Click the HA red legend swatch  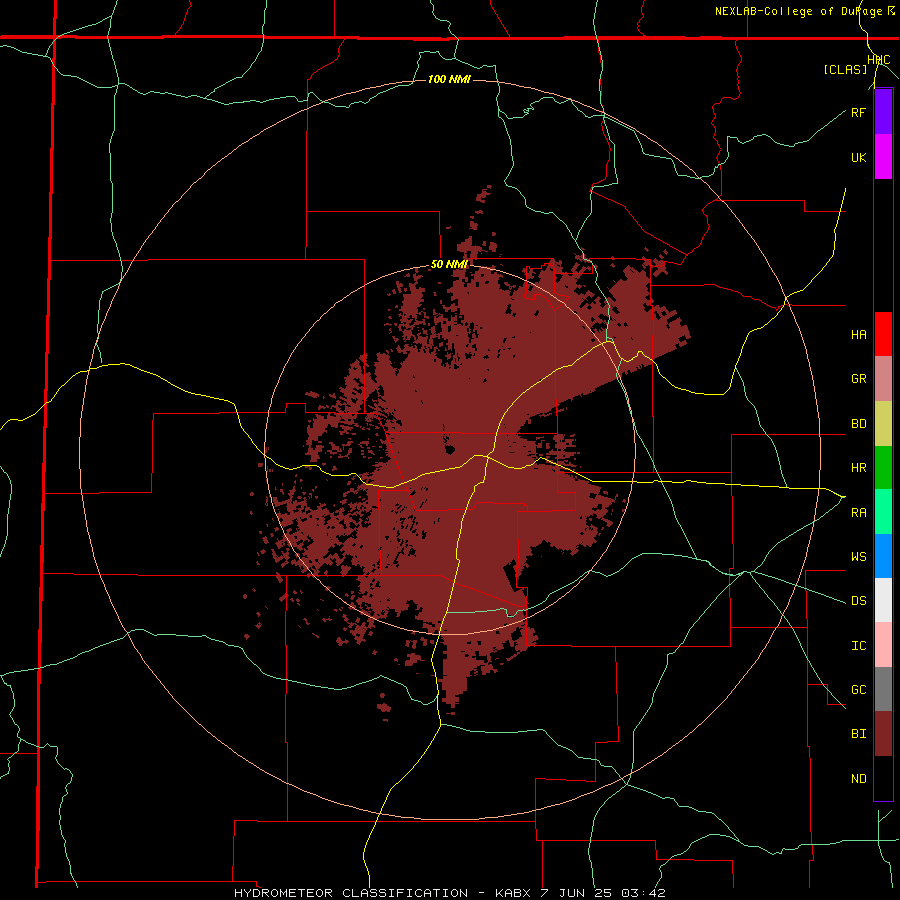click(x=883, y=334)
